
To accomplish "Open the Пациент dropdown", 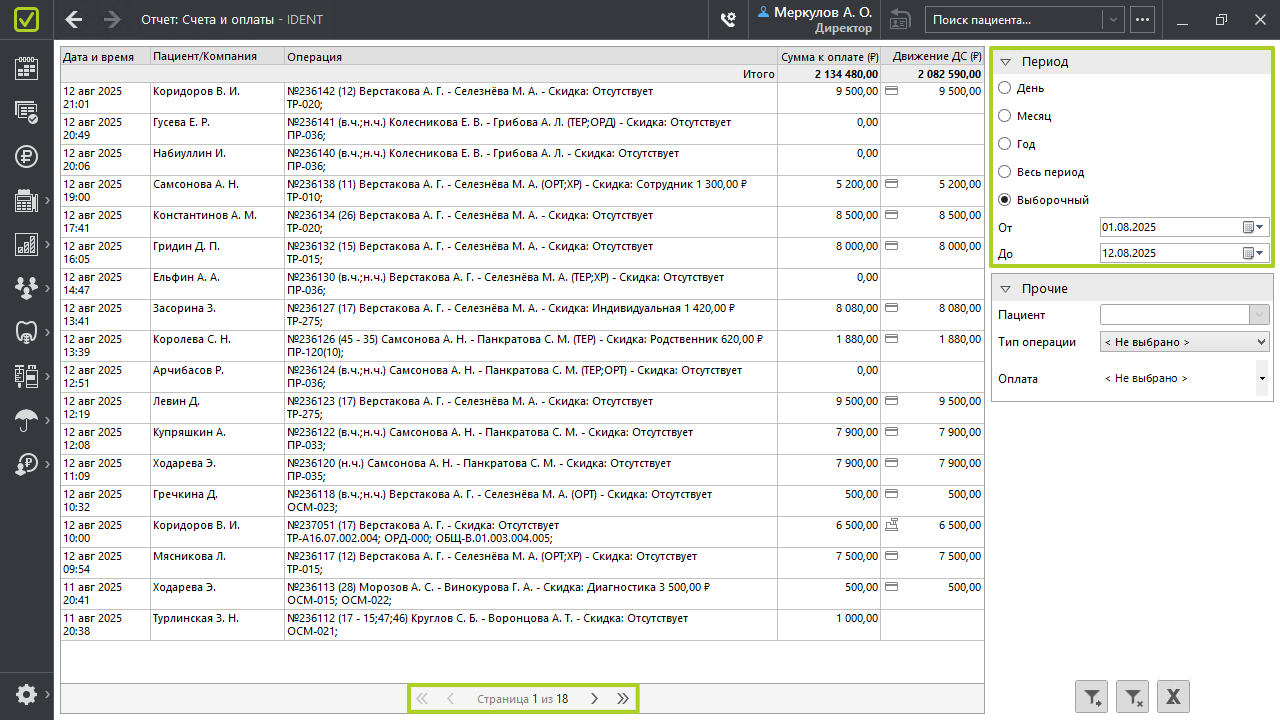I will tap(1259, 315).
